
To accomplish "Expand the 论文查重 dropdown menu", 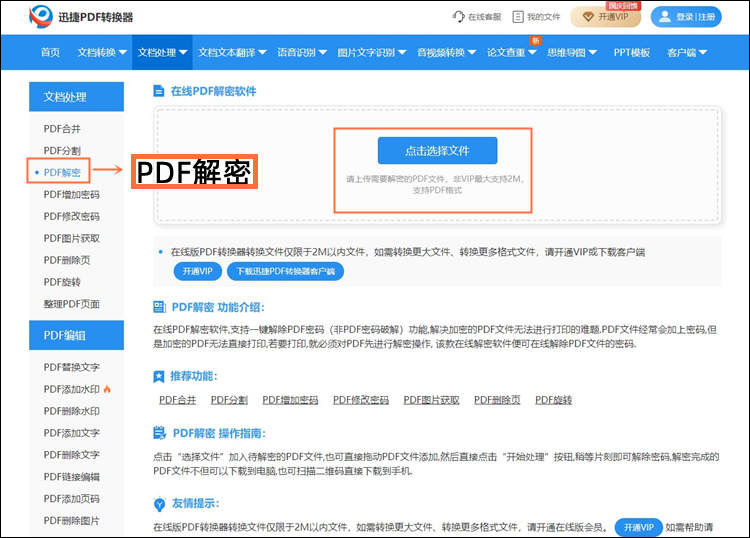I will point(531,53).
